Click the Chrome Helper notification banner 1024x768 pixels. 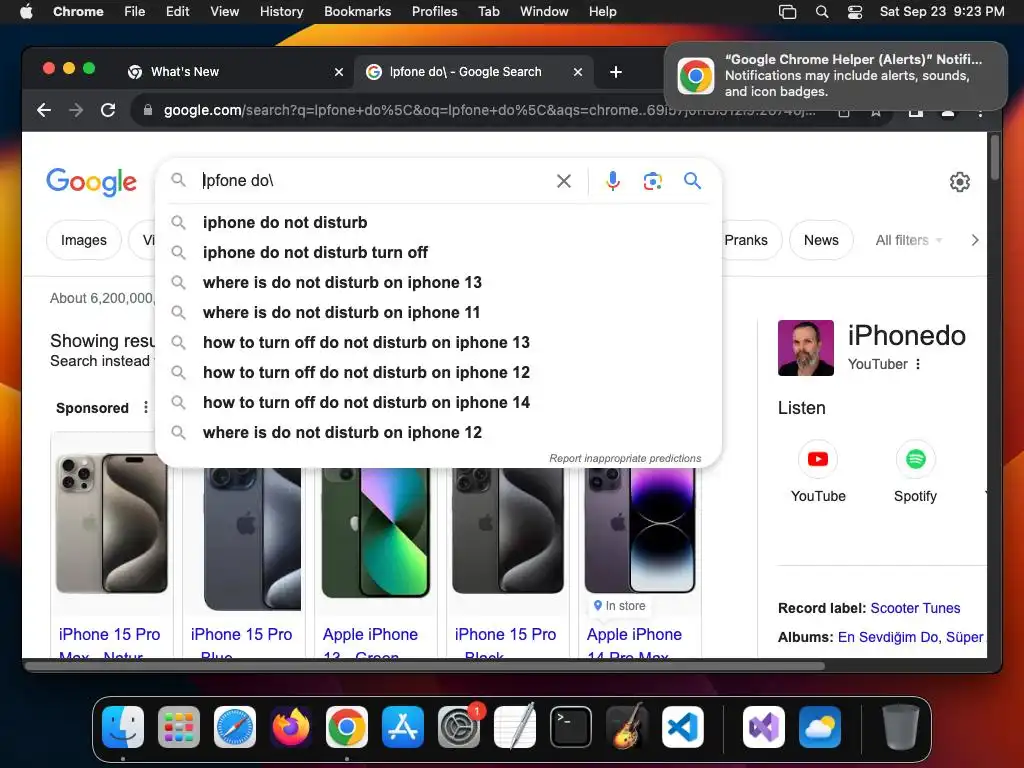coord(836,76)
